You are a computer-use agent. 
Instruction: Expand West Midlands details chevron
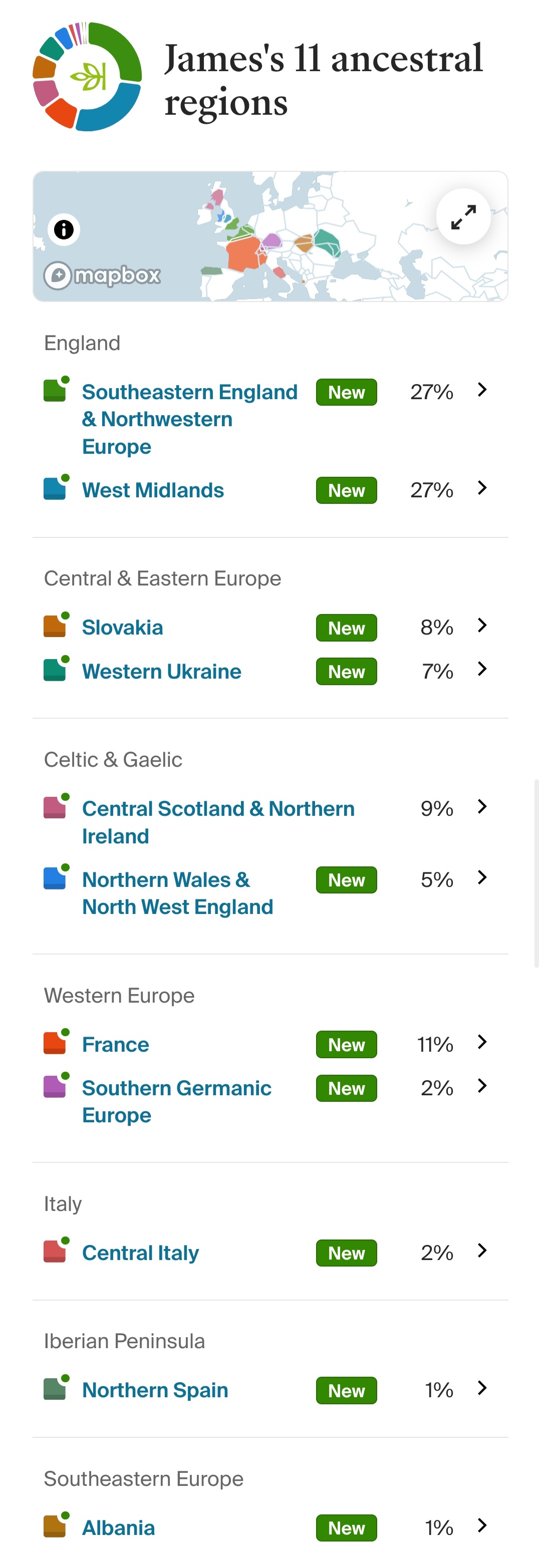482,488
